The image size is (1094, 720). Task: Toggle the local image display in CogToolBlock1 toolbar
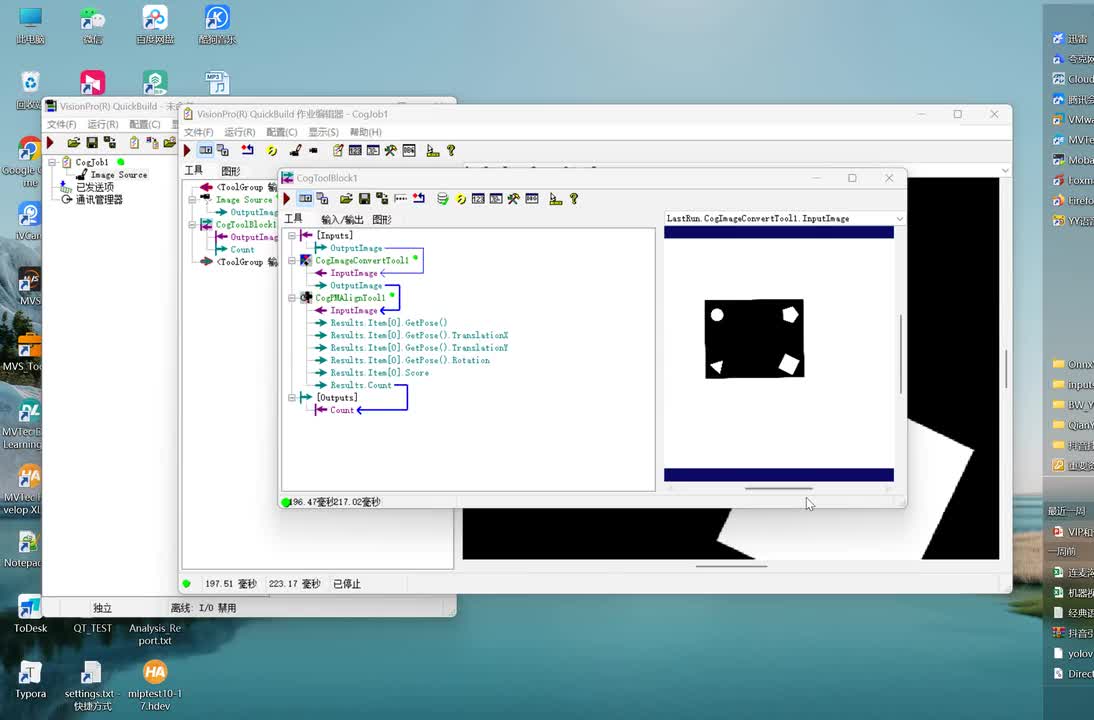point(305,199)
